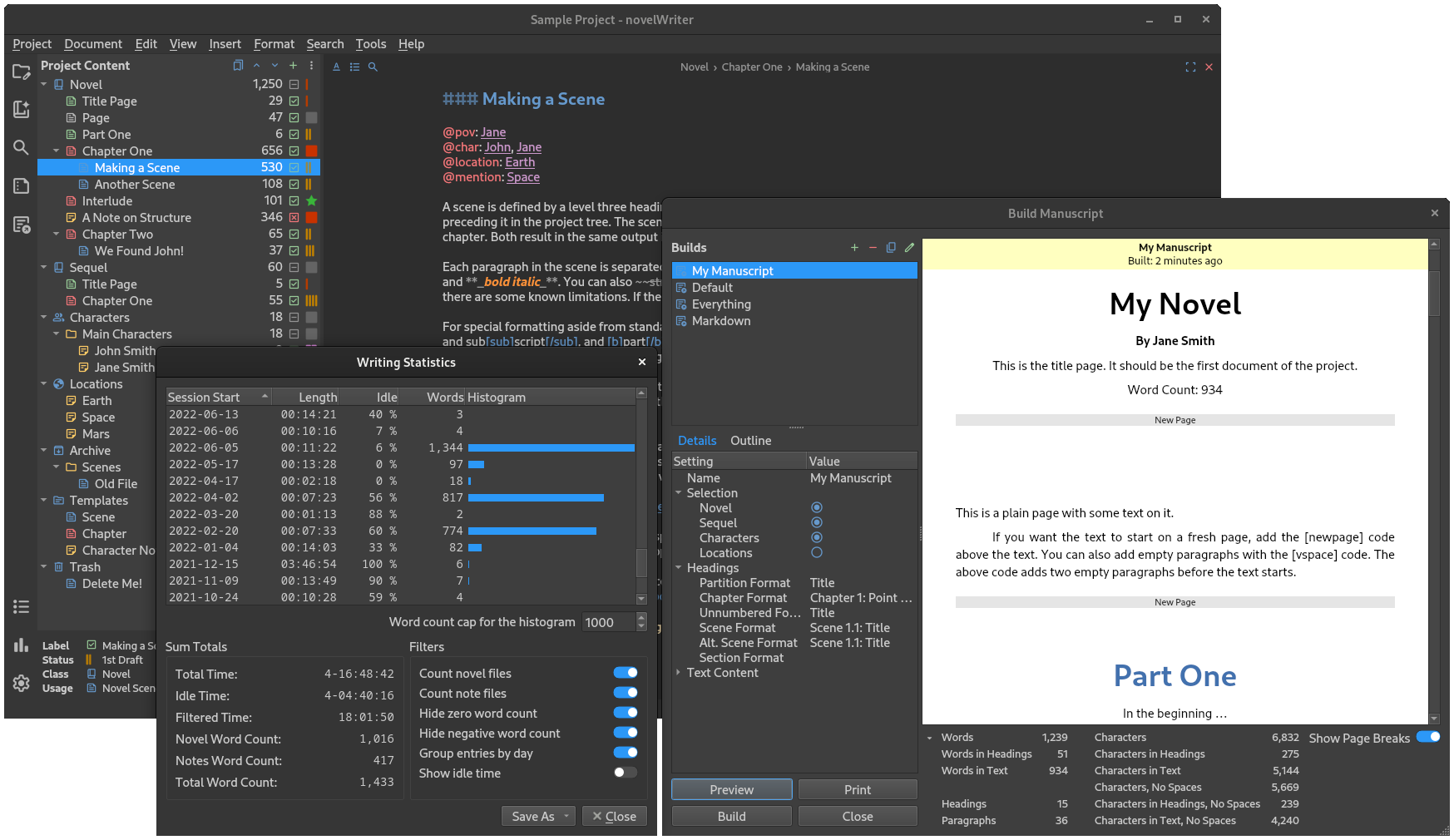
Task: Click the duplicate build icon
Action: coord(891,248)
